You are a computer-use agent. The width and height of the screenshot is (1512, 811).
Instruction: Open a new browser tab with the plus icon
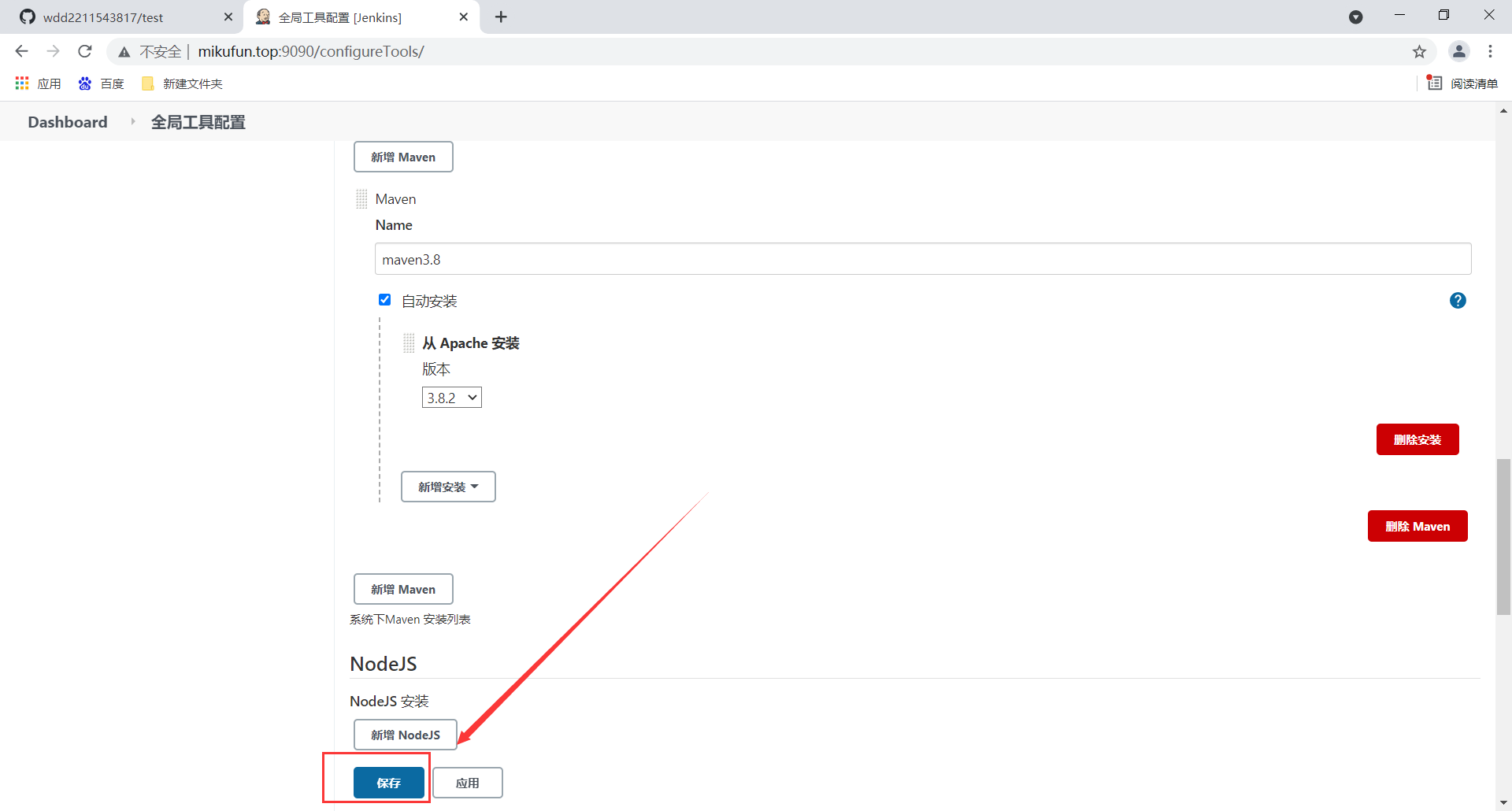(x=501, y=17)
